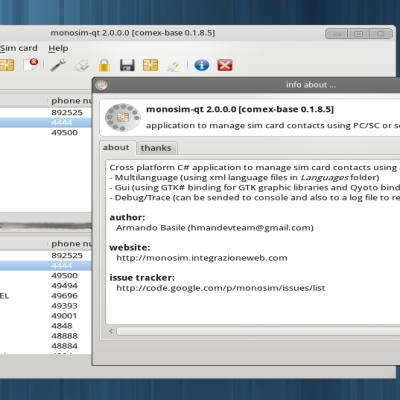This screenshot has height=400, width=400.
Task: Select the row with number 49001
Action: pyautogui.click(x=46, y=315)
